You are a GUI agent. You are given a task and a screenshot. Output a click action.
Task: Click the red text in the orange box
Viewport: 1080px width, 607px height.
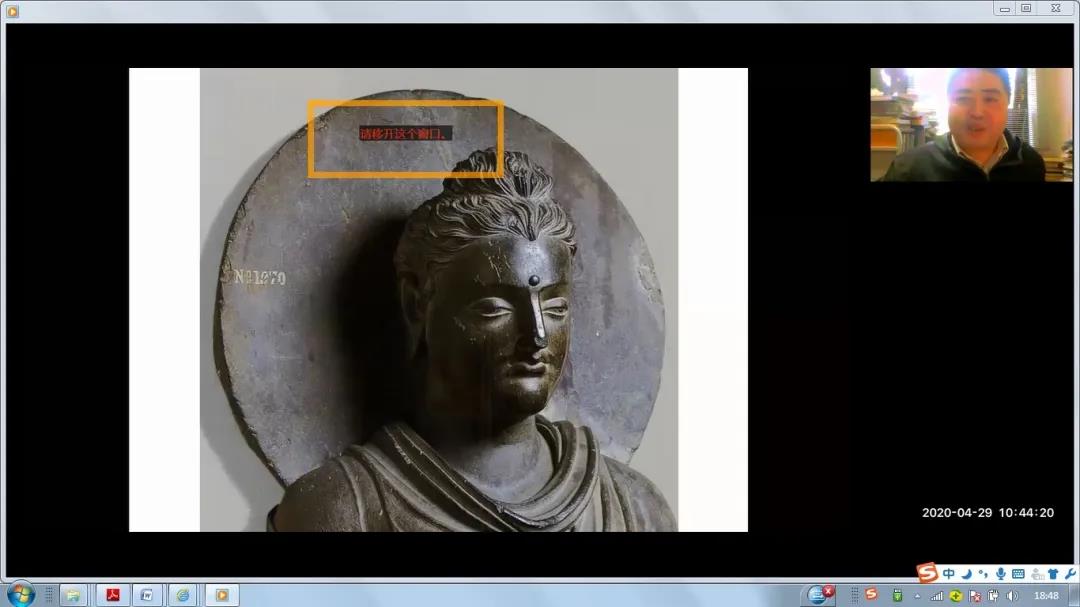(406, 133)
